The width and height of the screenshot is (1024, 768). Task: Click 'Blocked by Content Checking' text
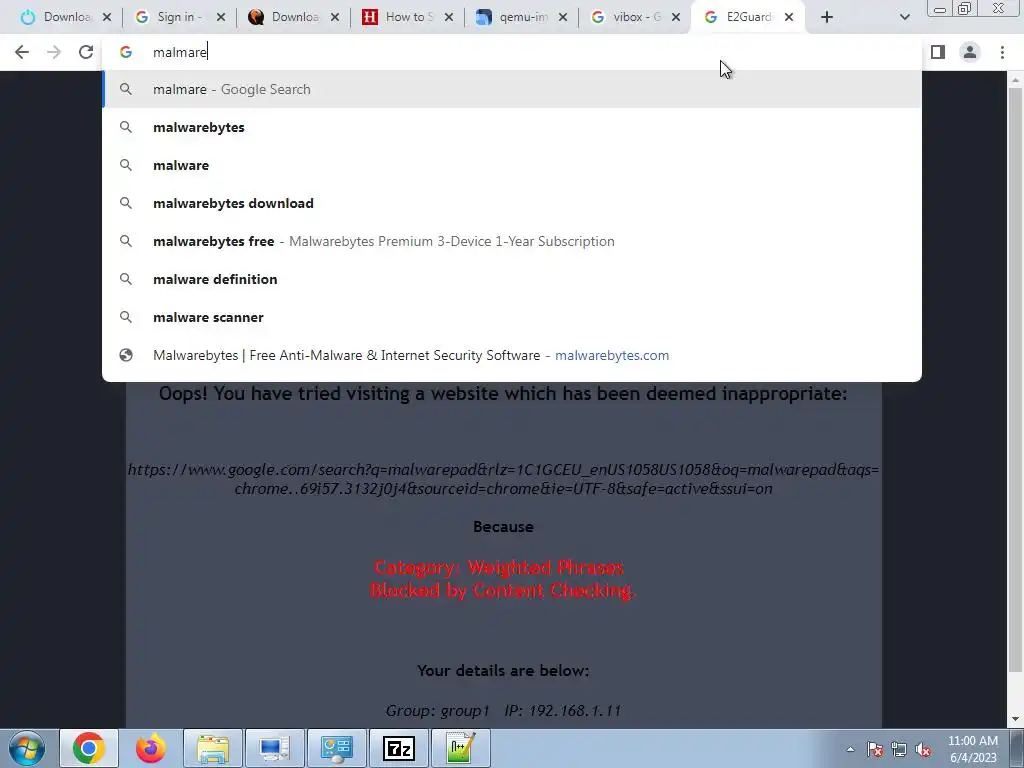click(502, 590)
